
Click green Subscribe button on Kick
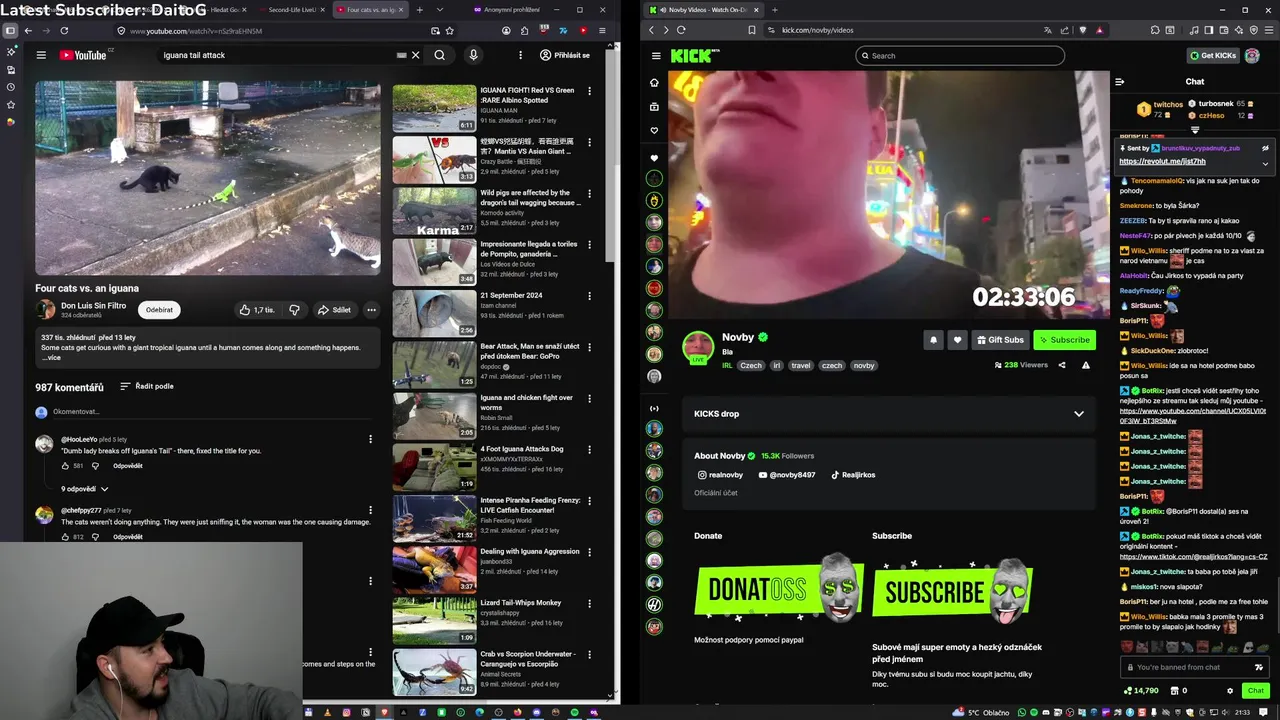tap(1064, 340)
